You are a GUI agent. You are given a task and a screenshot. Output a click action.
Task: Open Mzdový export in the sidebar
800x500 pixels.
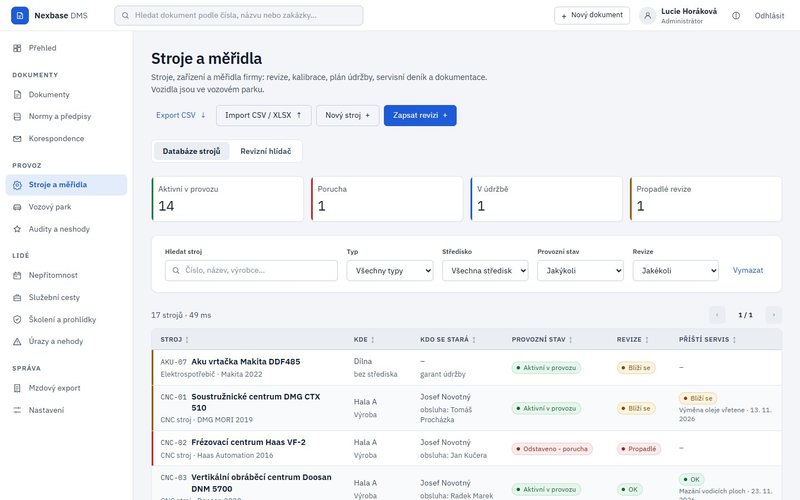(66, 388)
